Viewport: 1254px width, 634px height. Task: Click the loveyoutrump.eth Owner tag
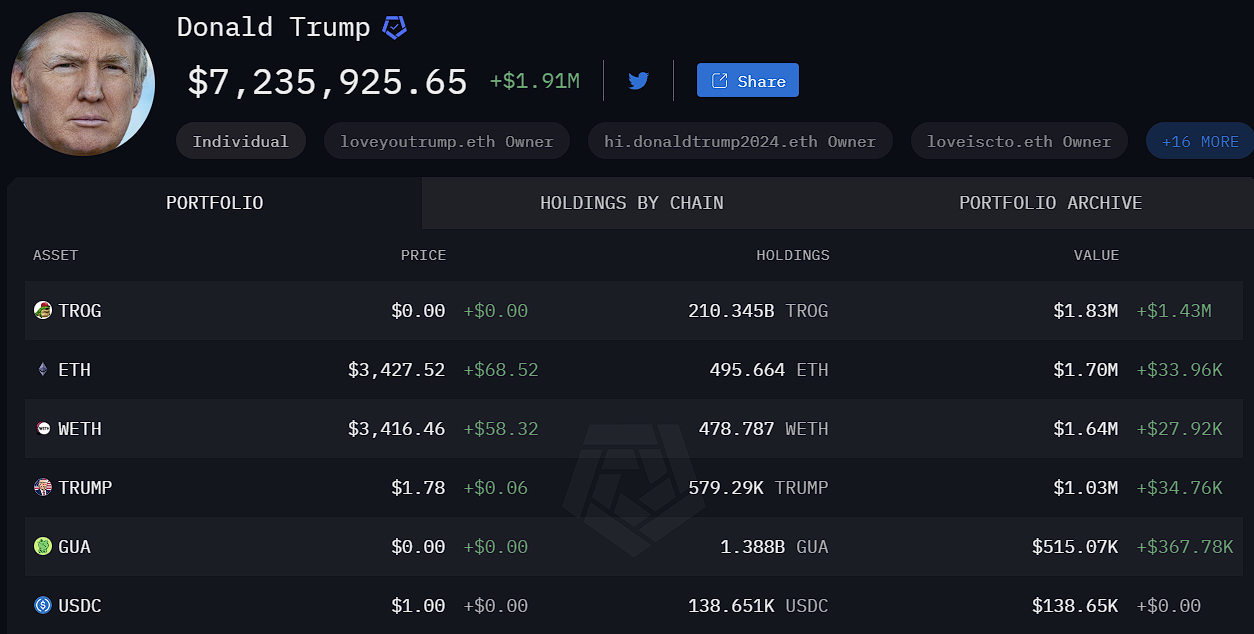tap(446, 142)
